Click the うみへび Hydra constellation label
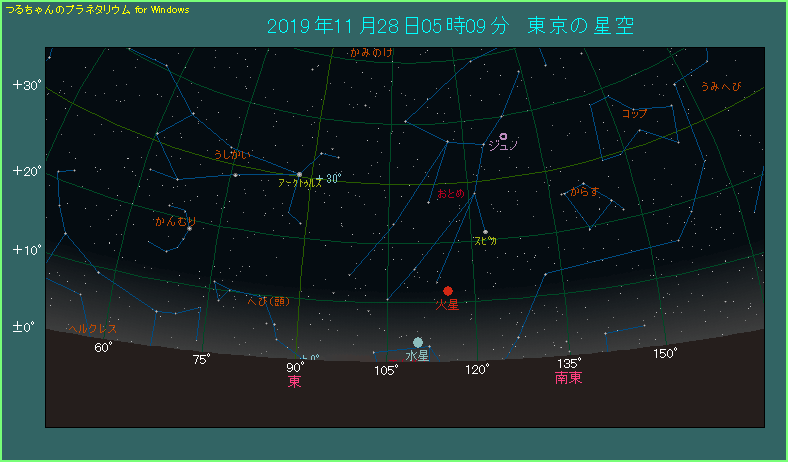The height and width of the screenshot is (462, 788). tap(721, 87)
